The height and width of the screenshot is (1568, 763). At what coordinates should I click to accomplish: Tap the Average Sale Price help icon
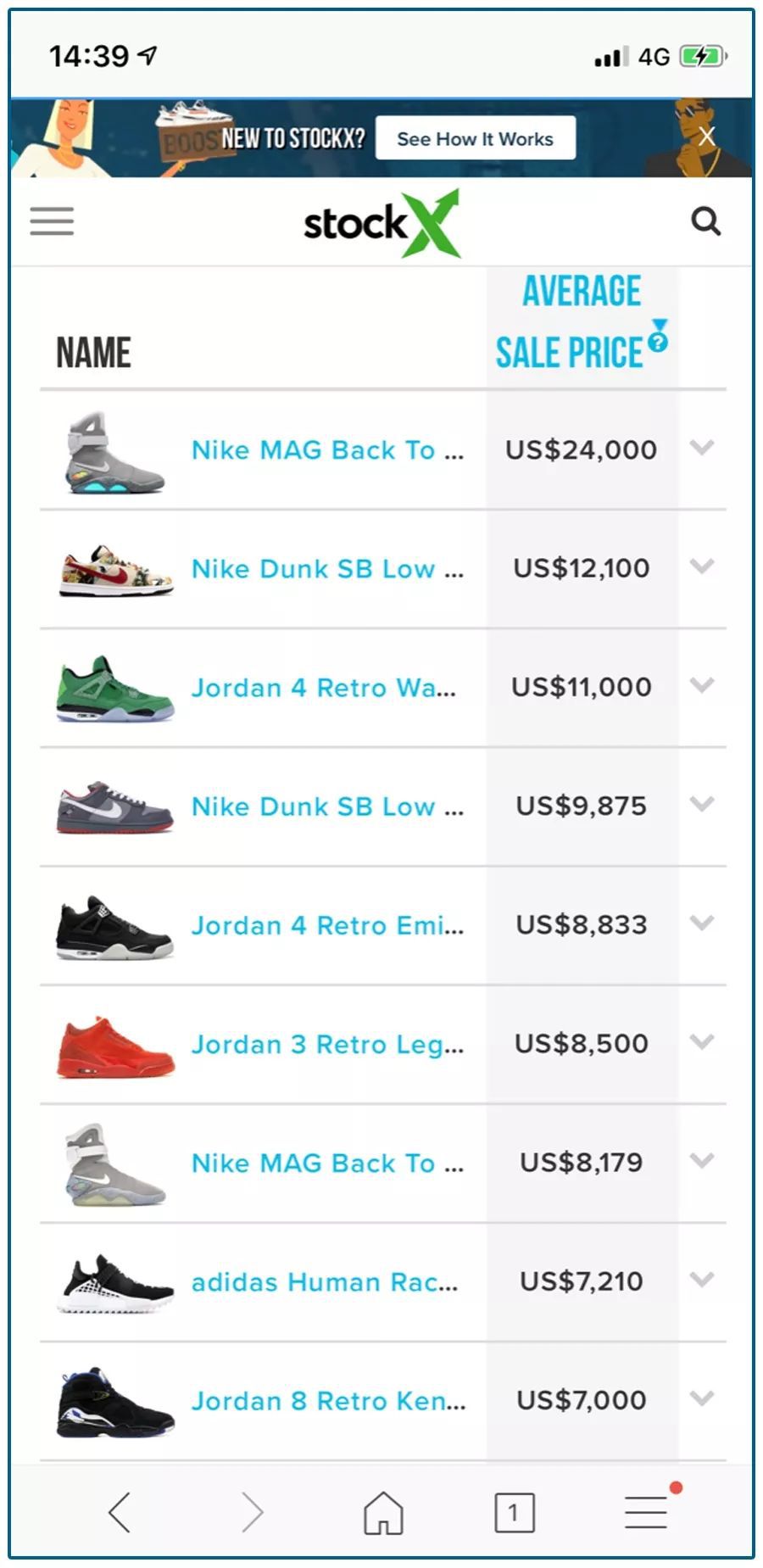[658, 340]
